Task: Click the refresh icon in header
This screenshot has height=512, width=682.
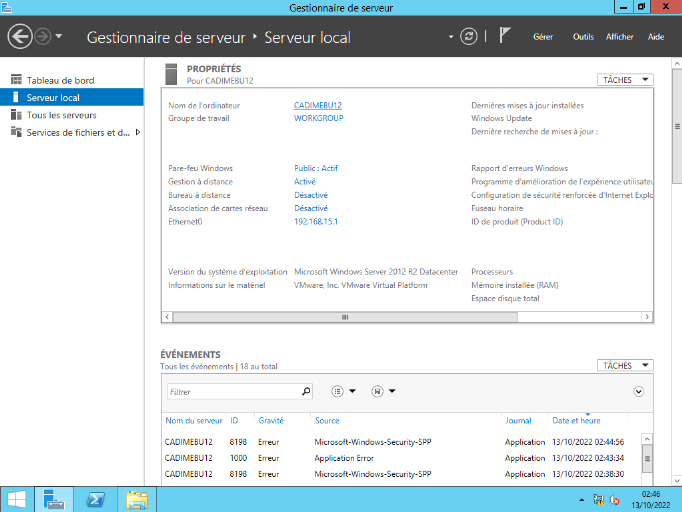Action: [469, 37]
